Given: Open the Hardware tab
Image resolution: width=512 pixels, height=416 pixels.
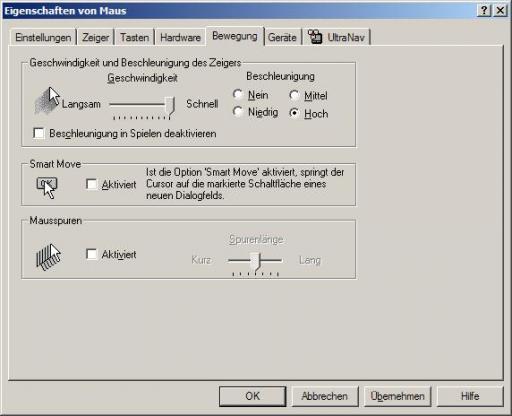Looking at the screenshot, I should pos(180,37).
